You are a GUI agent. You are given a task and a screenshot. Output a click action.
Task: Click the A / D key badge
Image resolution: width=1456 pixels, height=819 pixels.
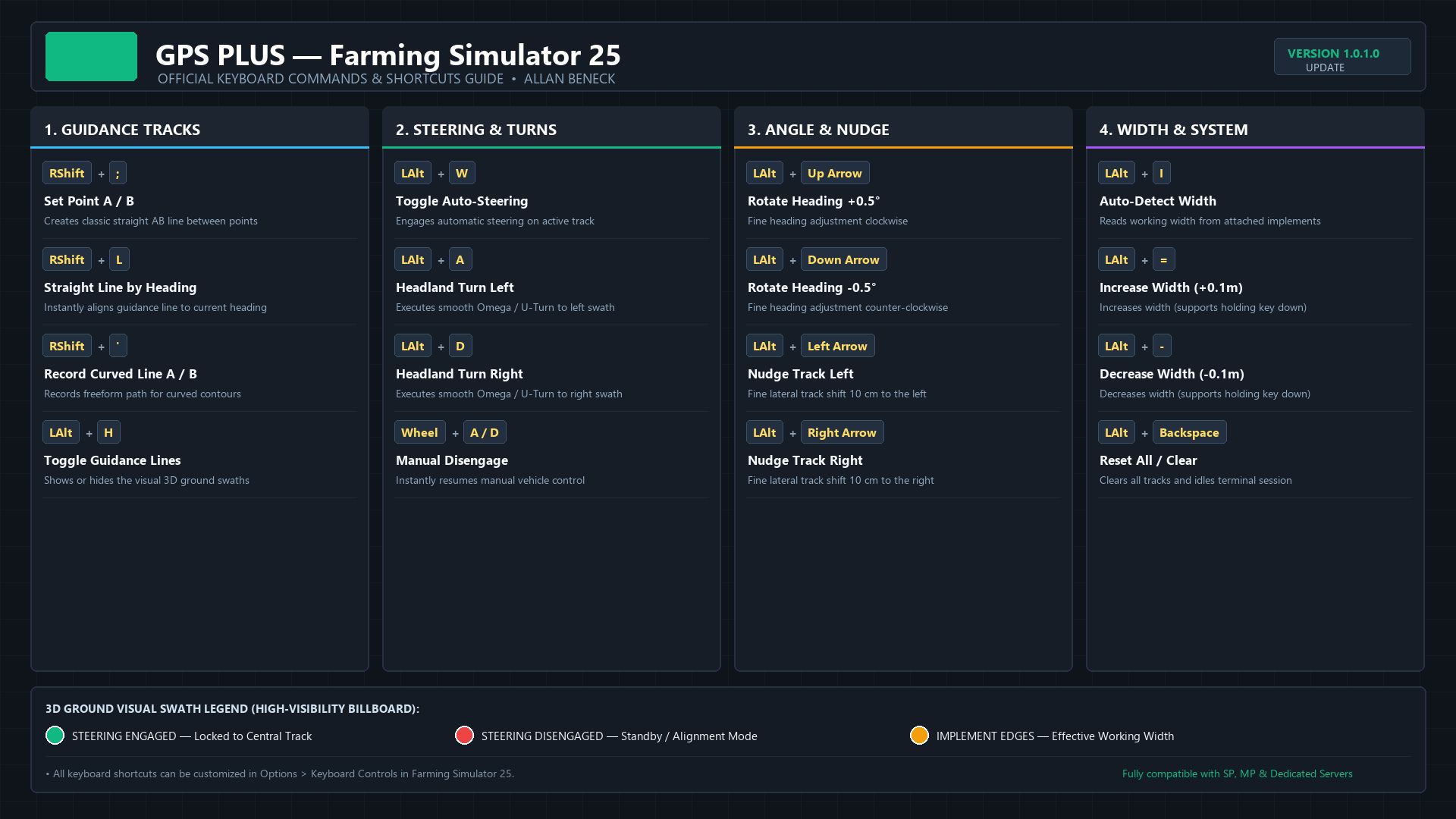[x=485, y=432]
